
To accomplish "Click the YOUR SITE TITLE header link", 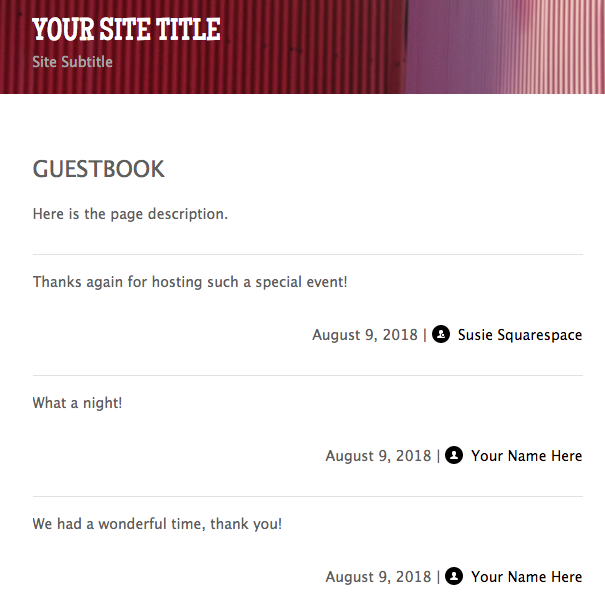I will coord(126,29).
